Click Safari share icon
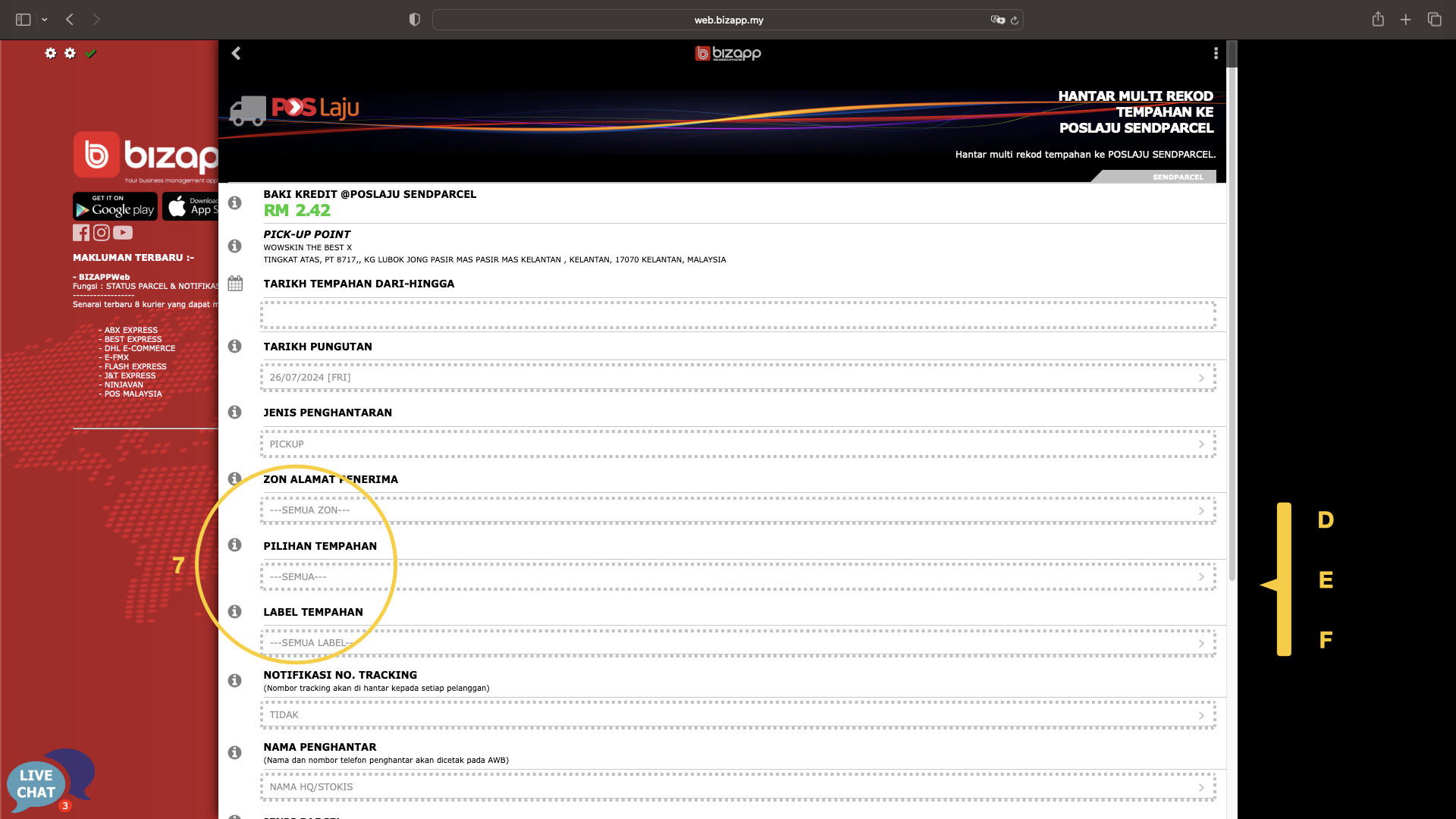 pos(1378,20)
